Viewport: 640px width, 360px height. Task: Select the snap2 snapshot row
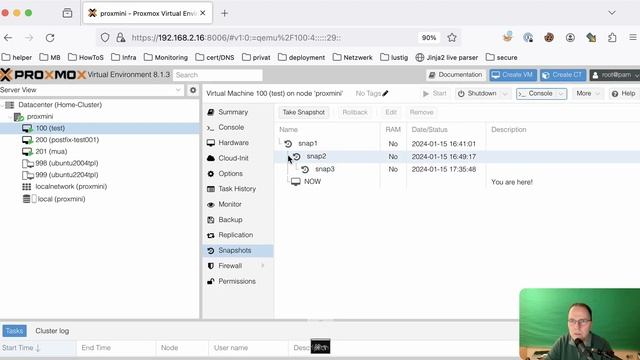[x=457, y=156]
